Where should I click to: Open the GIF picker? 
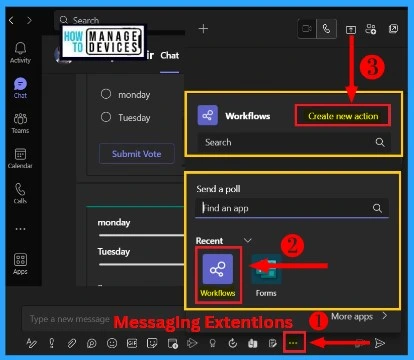pyautogui.click(x=132, y=343)
